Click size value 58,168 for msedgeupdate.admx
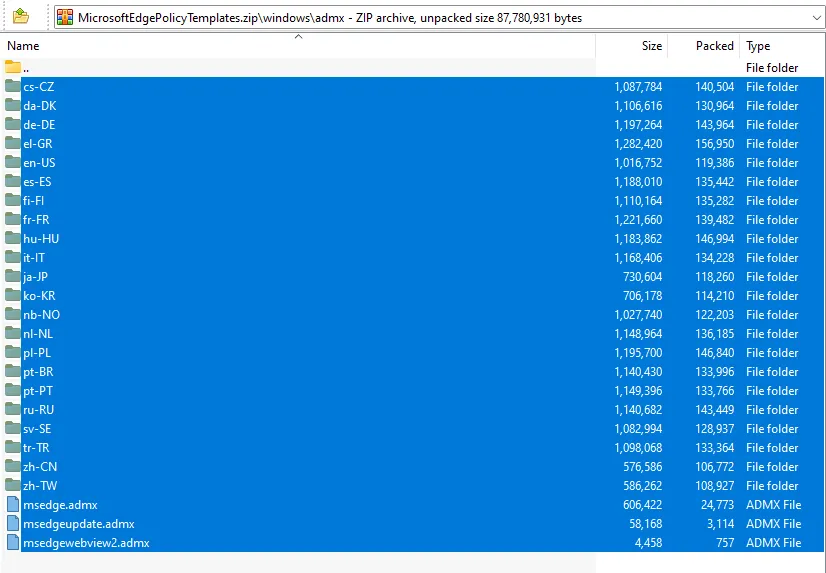The image size is (826, 573). coord(645,523)
